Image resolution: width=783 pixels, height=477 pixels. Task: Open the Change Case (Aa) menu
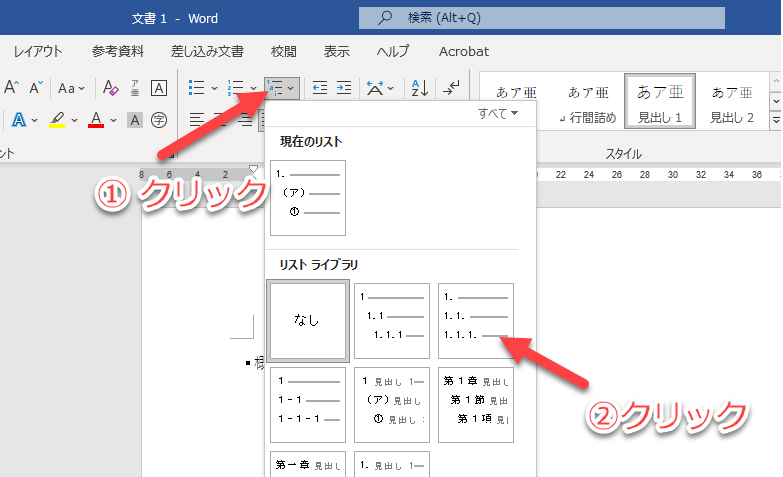tap(71, 88)
